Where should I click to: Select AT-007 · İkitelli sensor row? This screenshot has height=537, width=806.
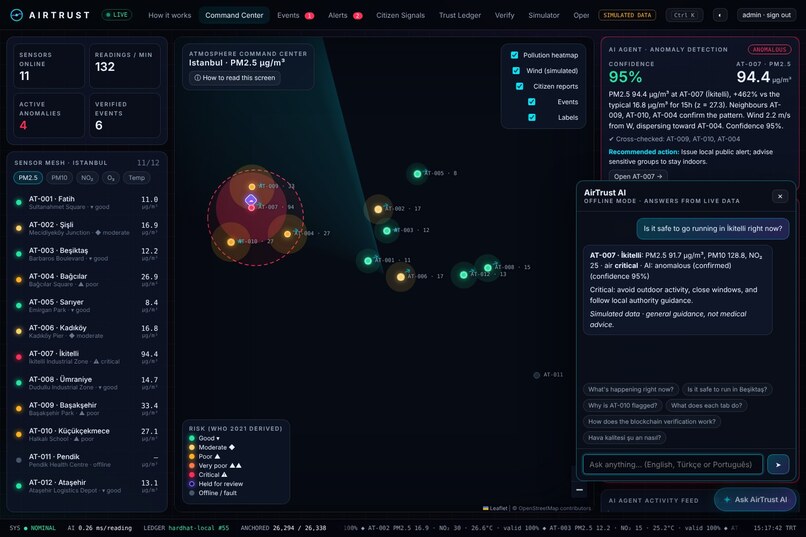click(87, 357)
